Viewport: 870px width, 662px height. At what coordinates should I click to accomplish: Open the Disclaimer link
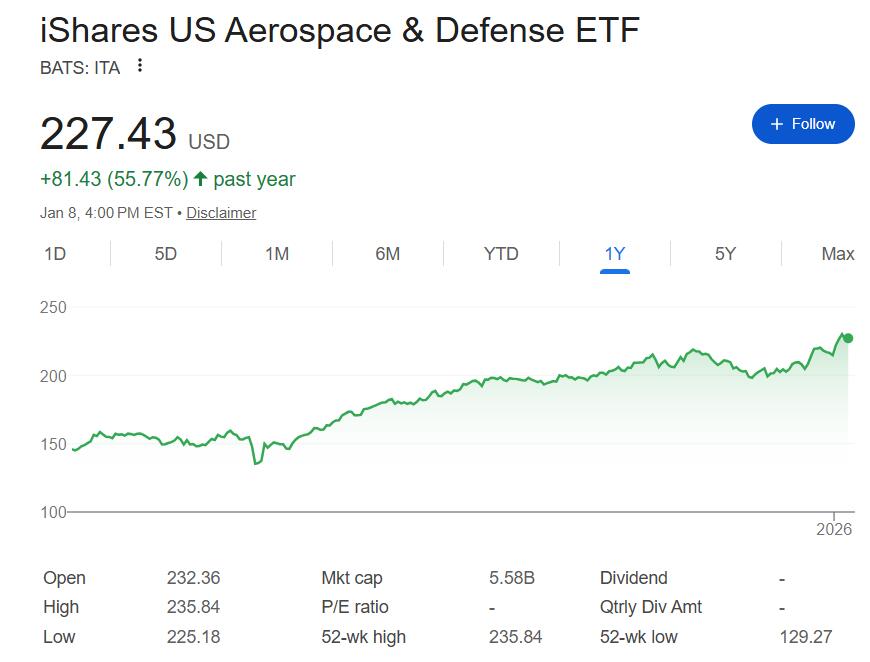[x=221, y=213]
